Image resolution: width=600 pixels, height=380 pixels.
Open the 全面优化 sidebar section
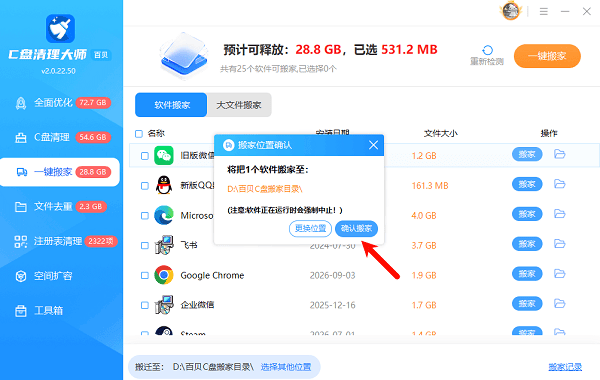coord(61,103)
